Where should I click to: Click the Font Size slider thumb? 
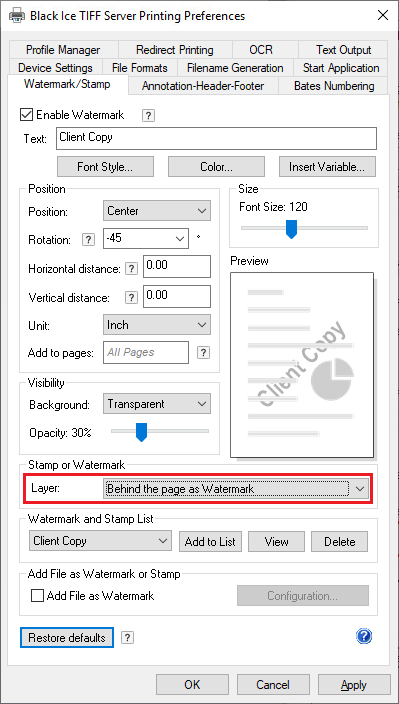(x=292, y=229)
